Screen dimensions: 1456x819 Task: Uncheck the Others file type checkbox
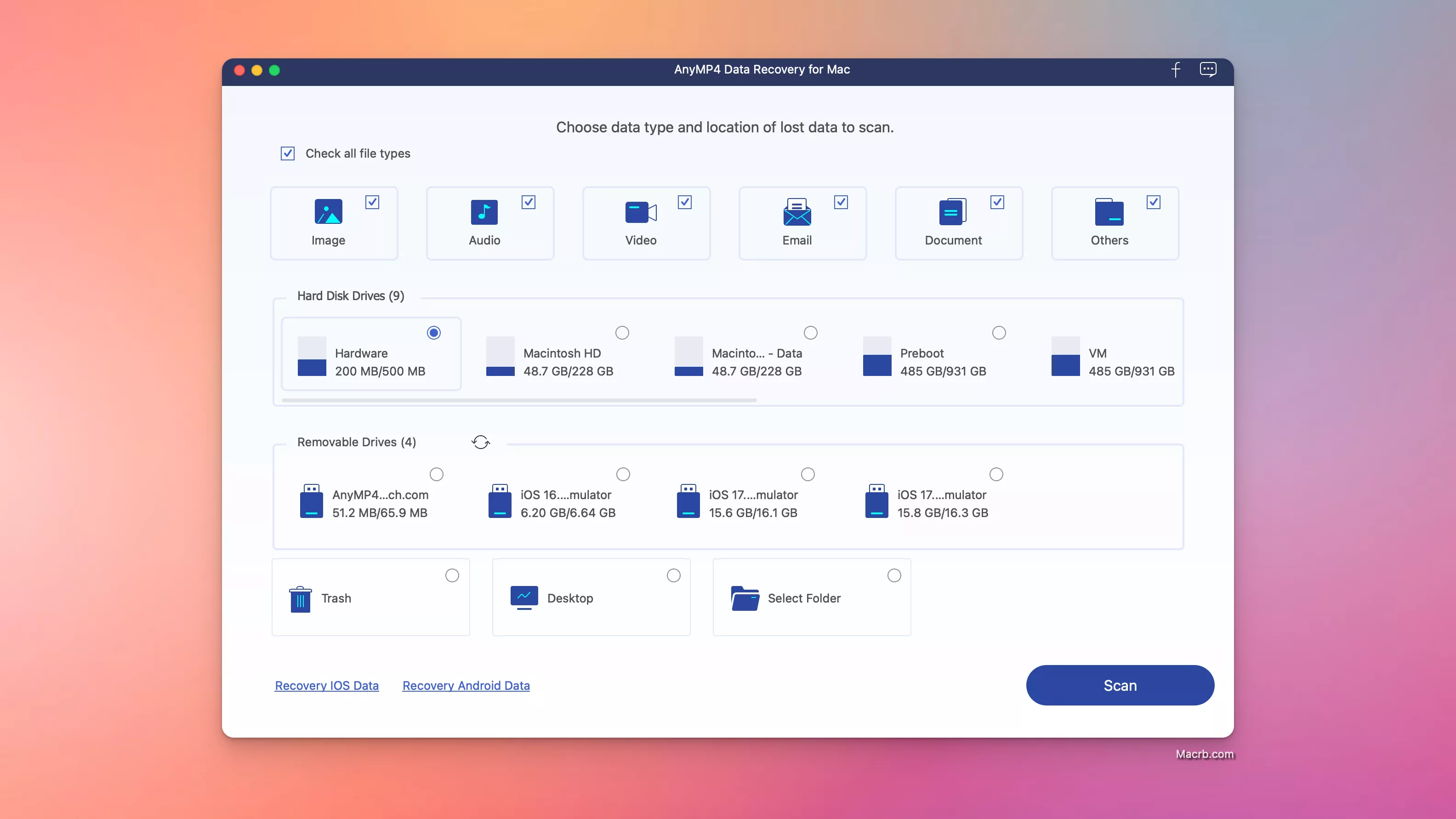pyautogui.click(x=1154, y=202)
